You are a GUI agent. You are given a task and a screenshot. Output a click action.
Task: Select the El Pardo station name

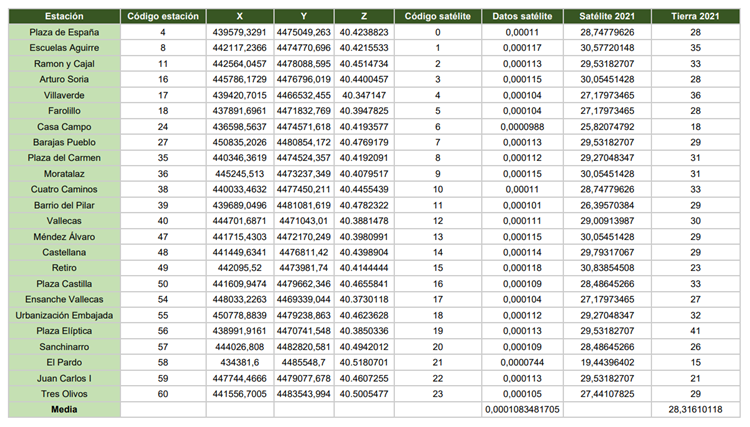63,362
